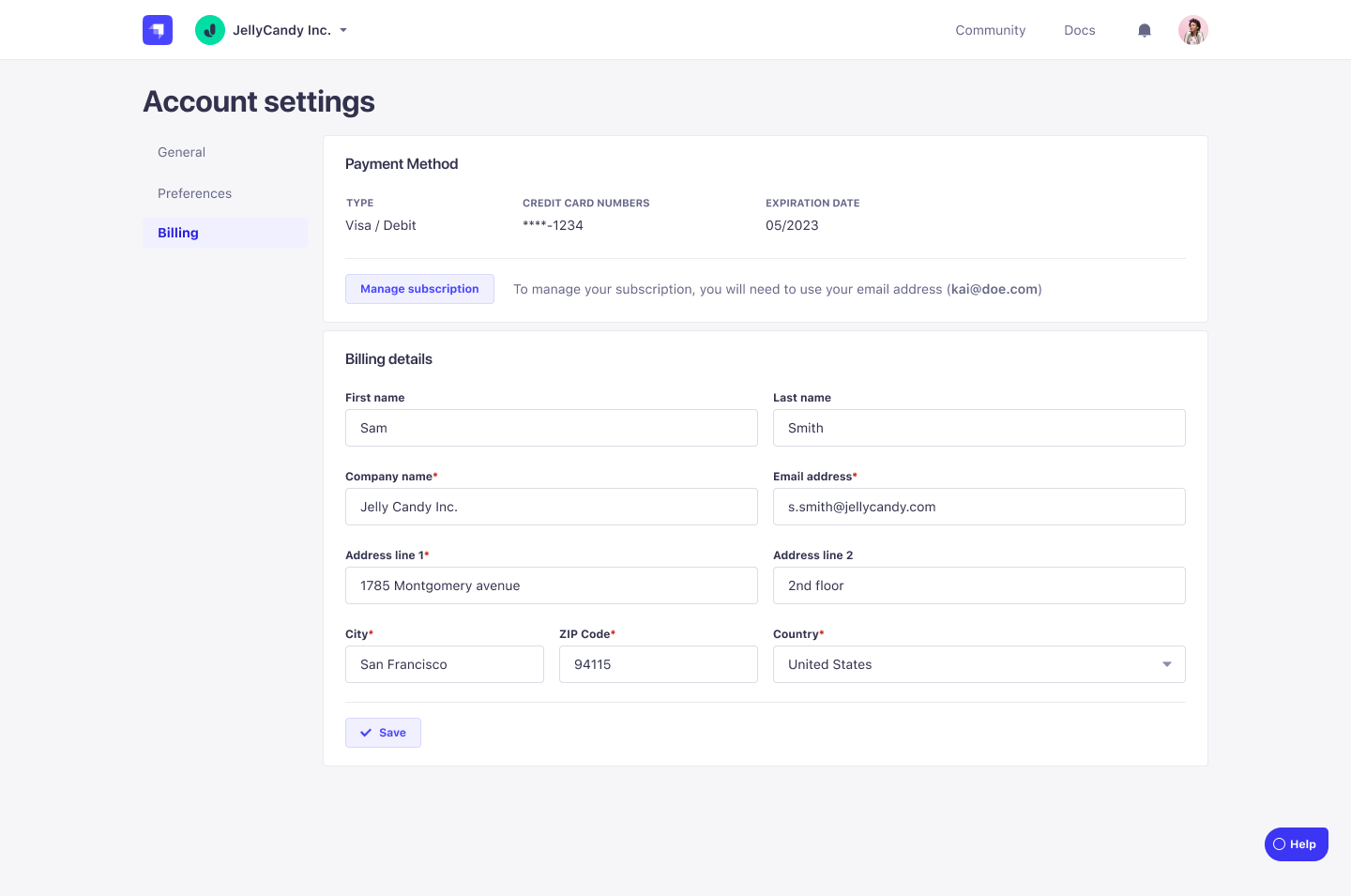Viewport: 1351px width, 896px height.
Task: Open the Preferences section
Action: pyautogui.click(x=194, y=193)
